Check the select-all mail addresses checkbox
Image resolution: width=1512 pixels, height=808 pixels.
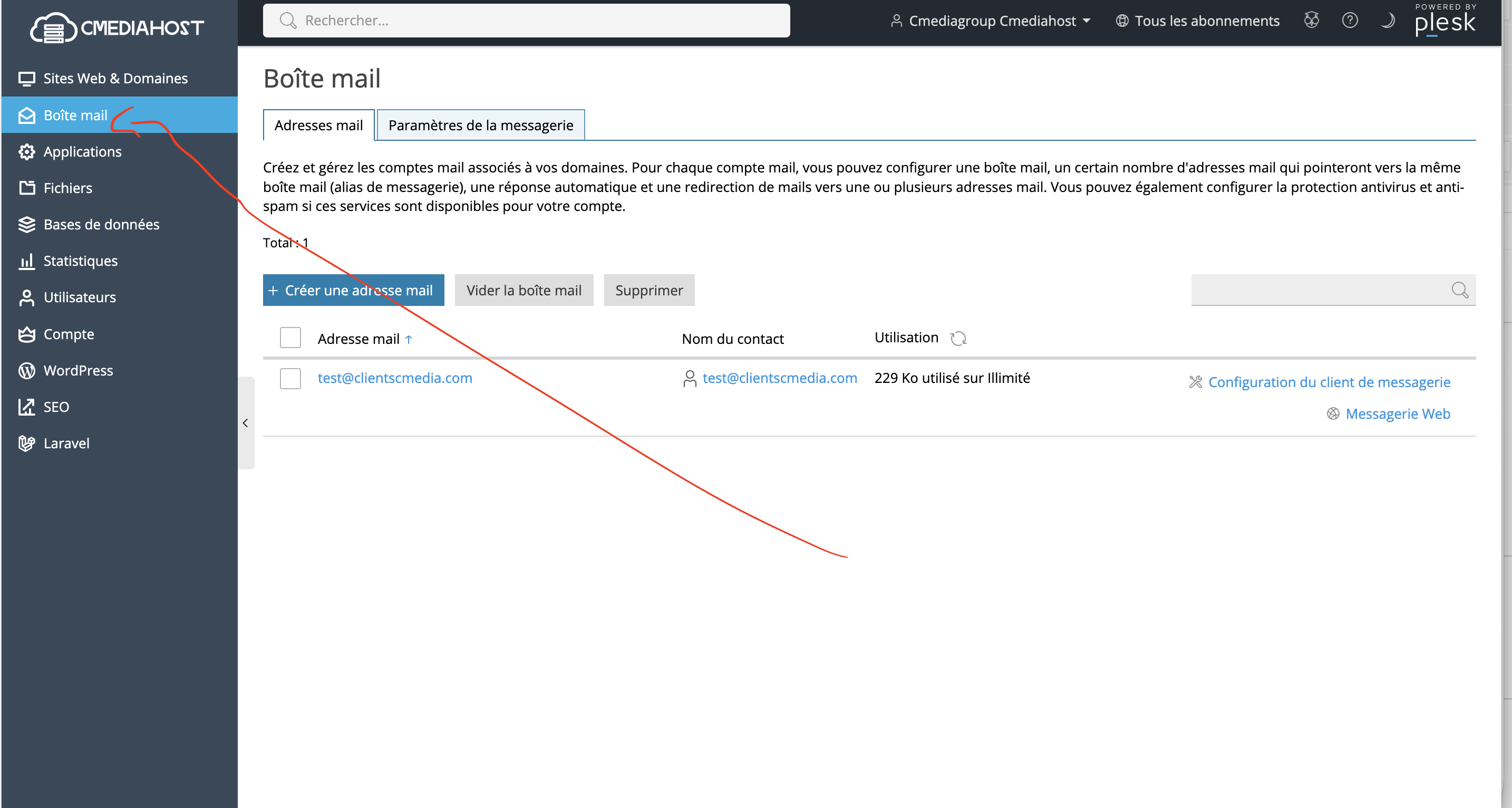[290, 338]
